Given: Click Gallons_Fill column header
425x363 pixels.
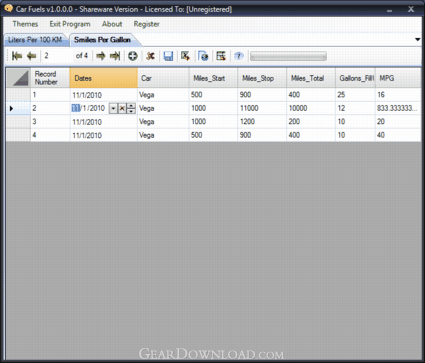Looking at the screenshot, I should pos(356,78).
